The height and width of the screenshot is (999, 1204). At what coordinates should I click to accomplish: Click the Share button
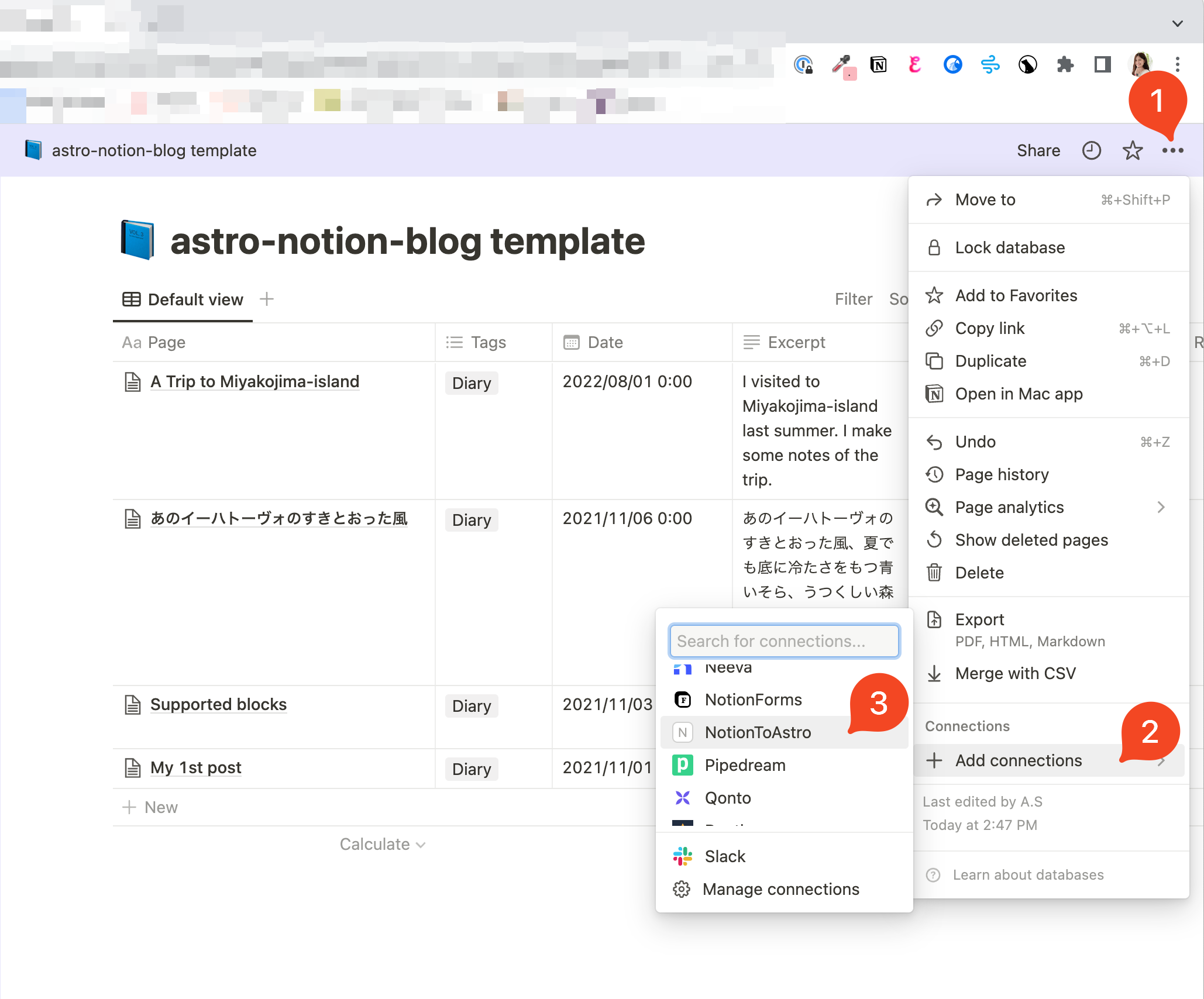[1038, 150]
